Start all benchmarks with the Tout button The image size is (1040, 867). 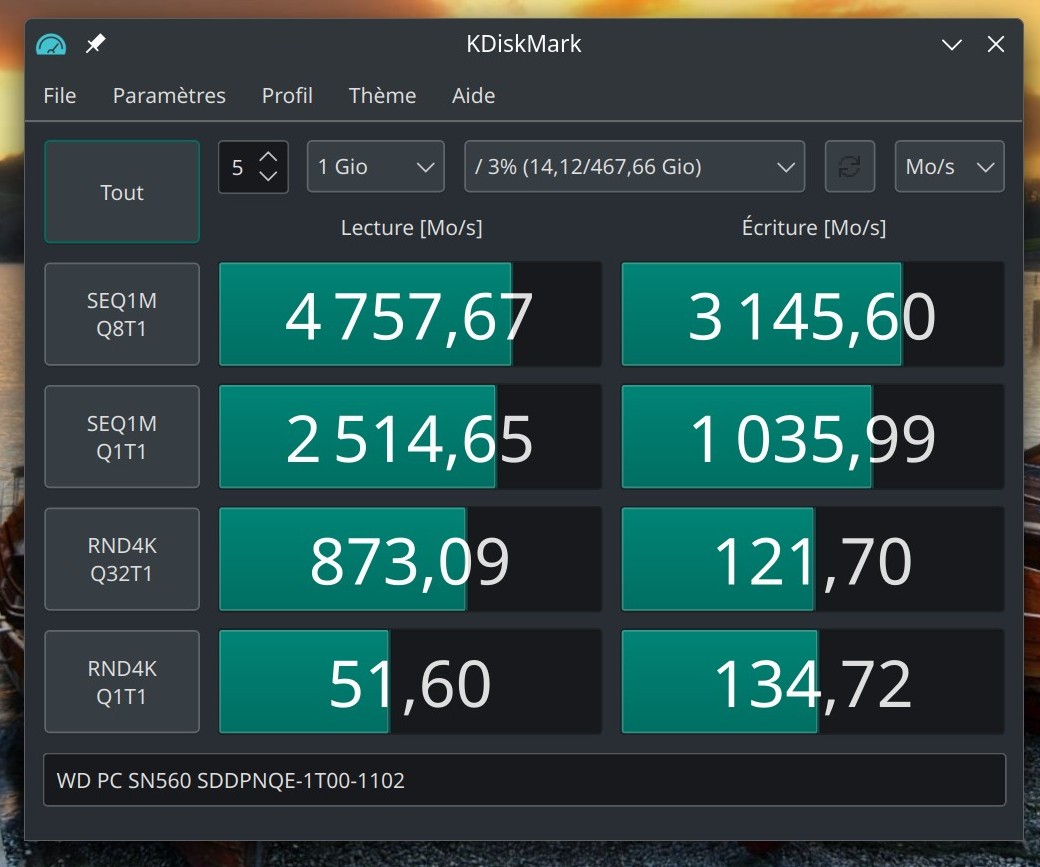coord(121,192)
